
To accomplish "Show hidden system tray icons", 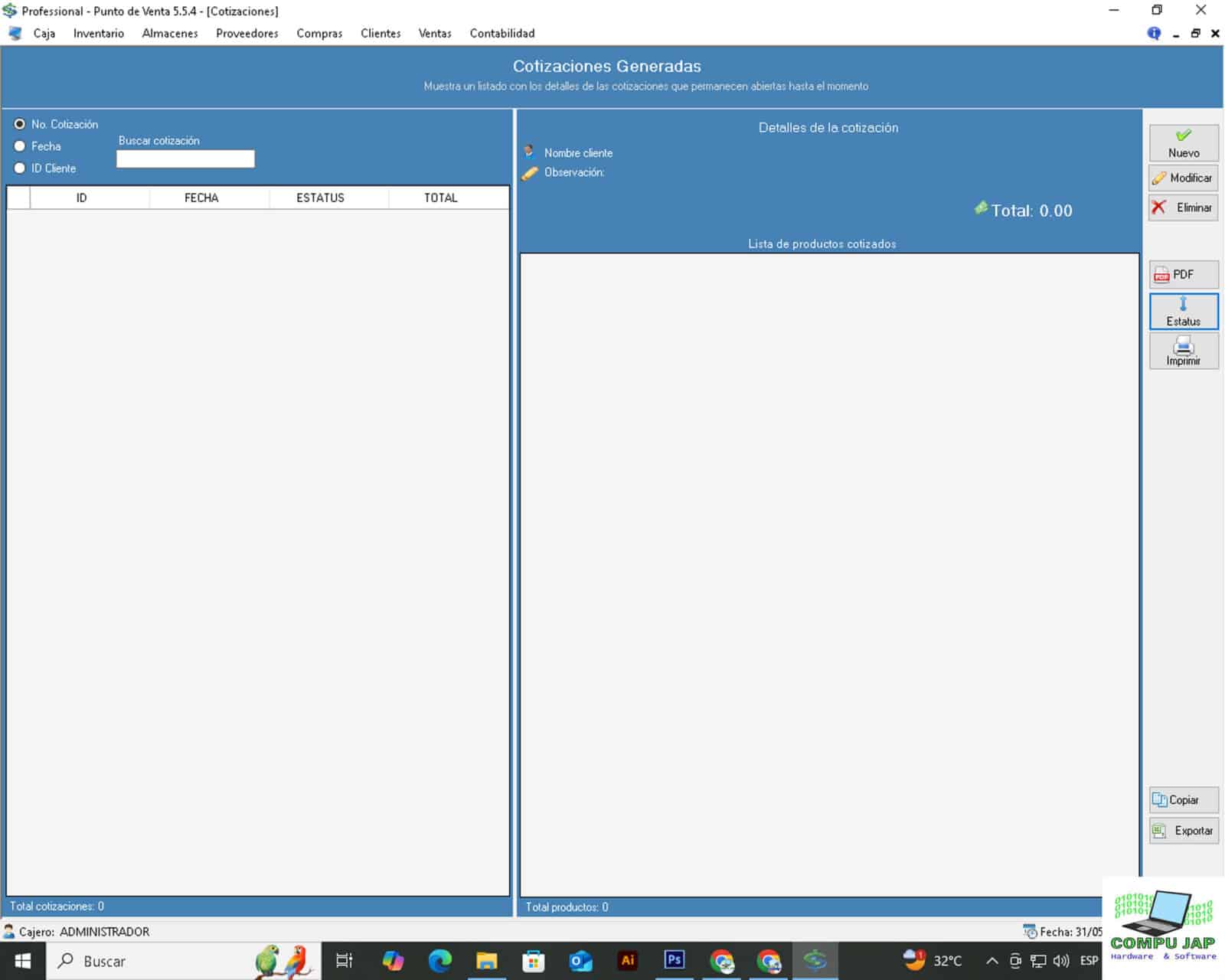I will coord(992,961).
